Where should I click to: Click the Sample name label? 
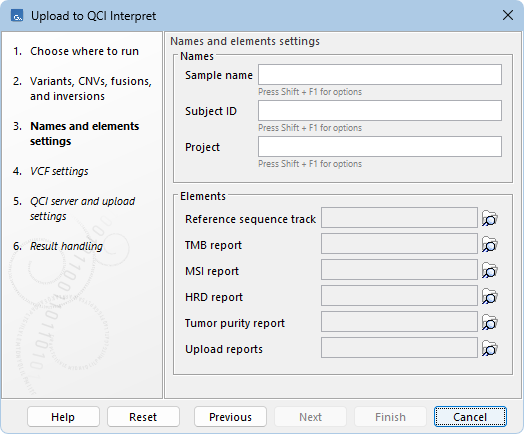coord(219,75)
